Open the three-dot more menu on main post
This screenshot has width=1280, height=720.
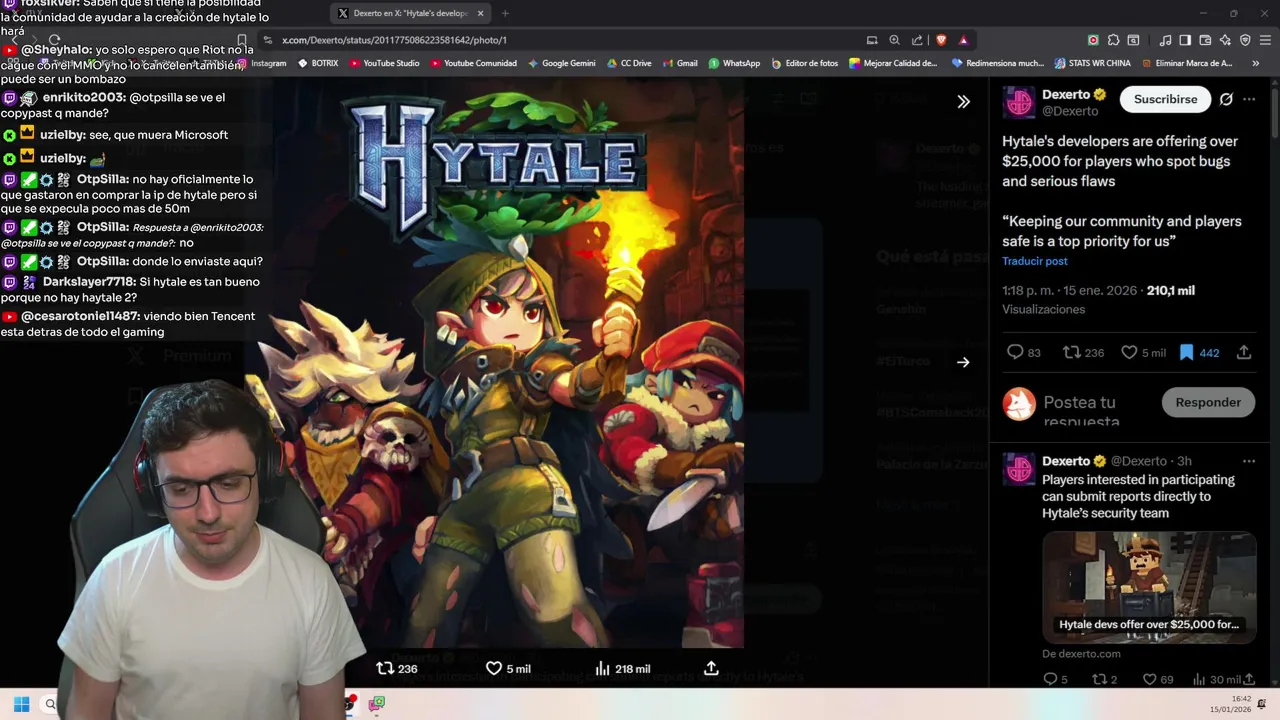[x=1249, y=99]
